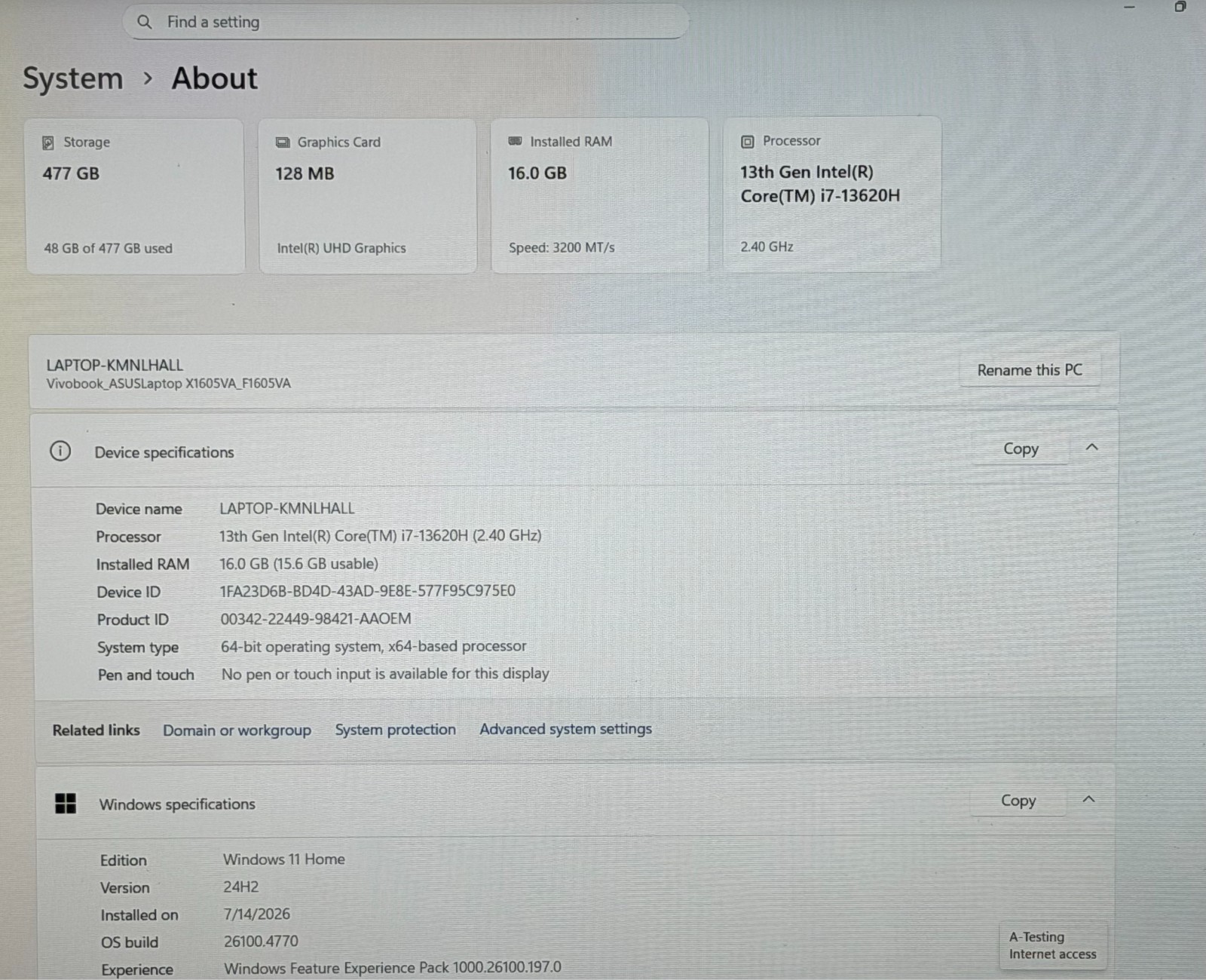Image resolution: width=1206 pixels, height=980 pixels.
Task: Click 64-bit operating system value
Action: click(374, 647)
